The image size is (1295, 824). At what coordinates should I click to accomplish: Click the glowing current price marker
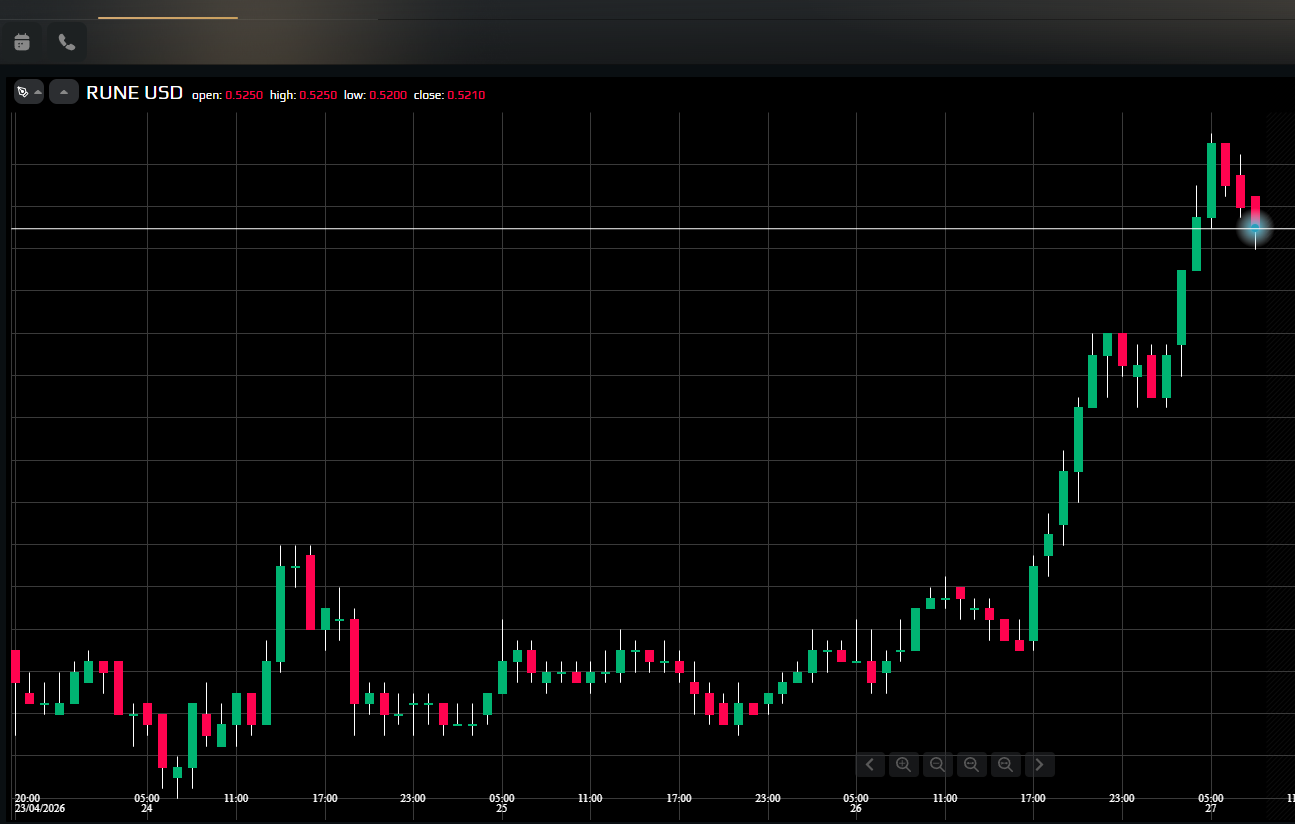coord(1255,229)
